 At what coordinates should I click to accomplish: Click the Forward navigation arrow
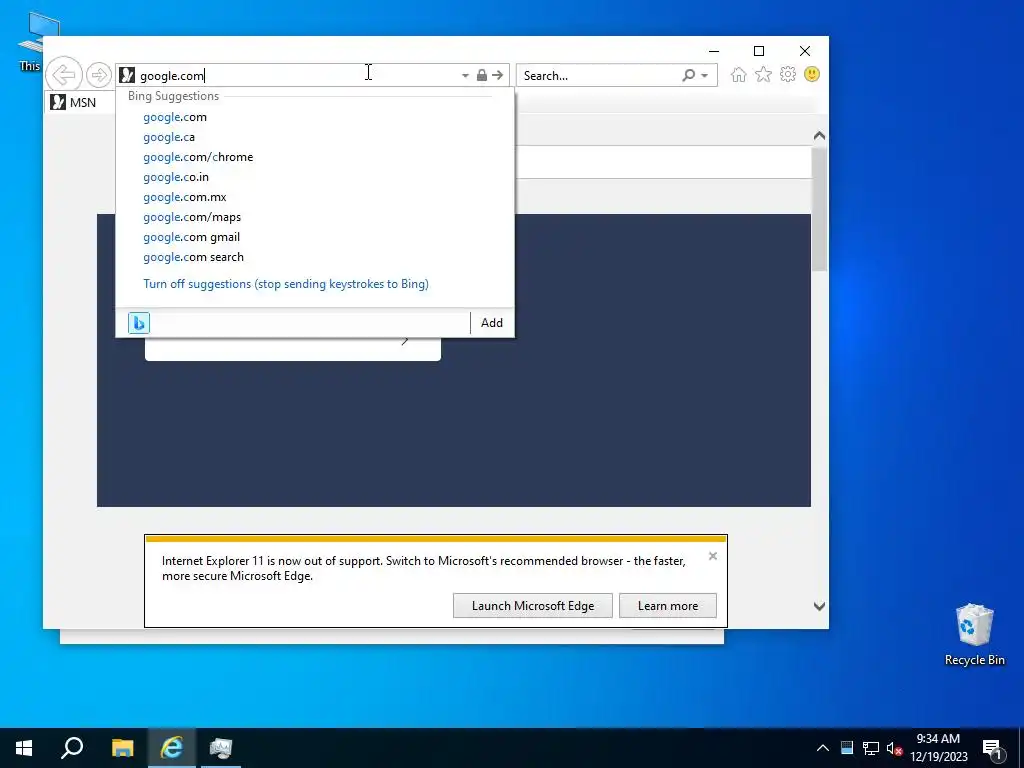tap(99, 75)
